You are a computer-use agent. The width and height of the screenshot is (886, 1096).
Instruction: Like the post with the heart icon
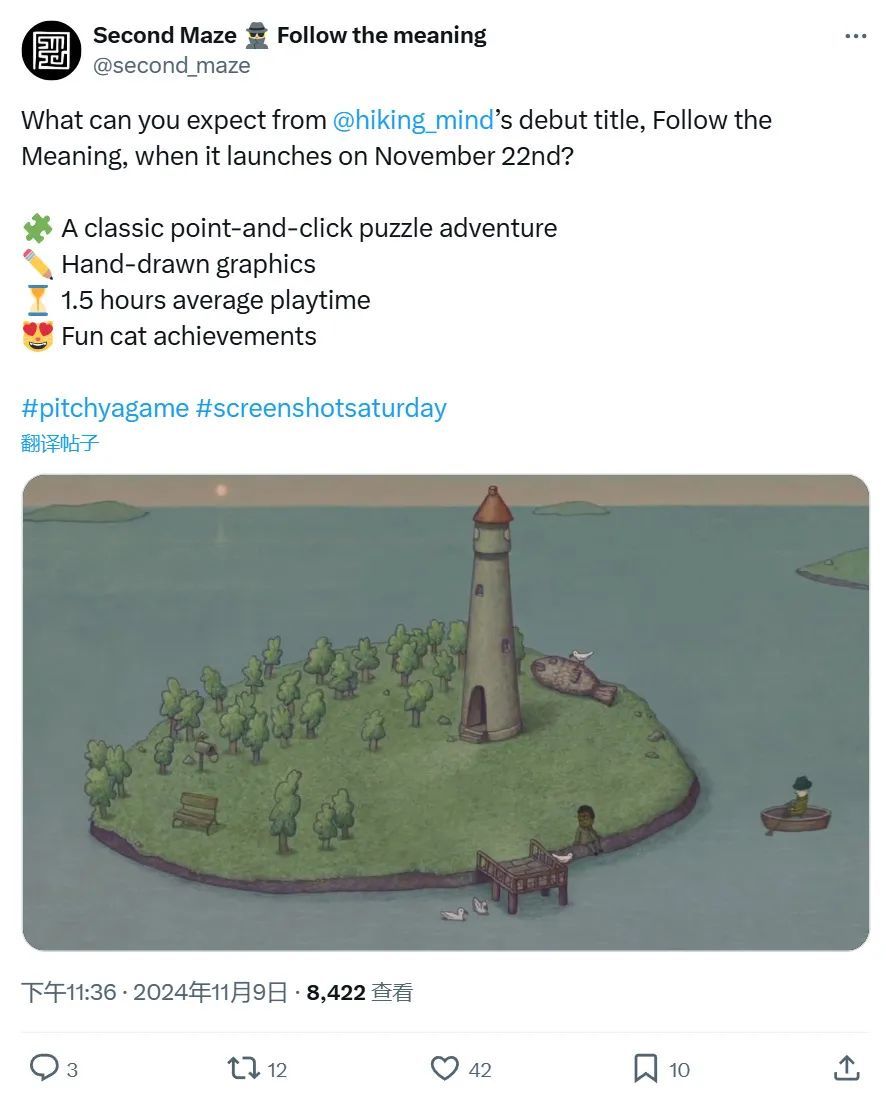[x=444, y=1069]
